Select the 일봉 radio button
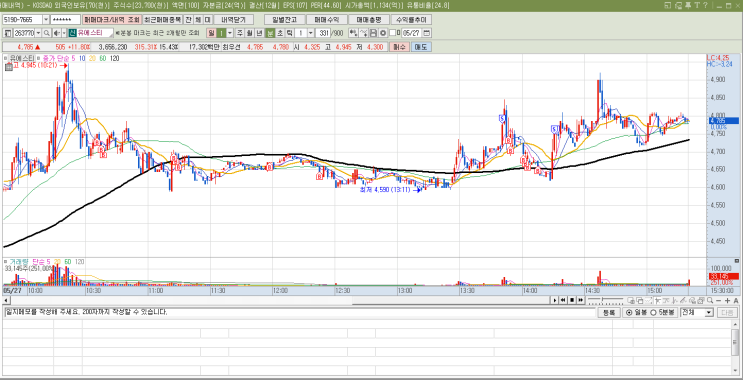Viewport: 743px width, 380px height. point(629,312)
